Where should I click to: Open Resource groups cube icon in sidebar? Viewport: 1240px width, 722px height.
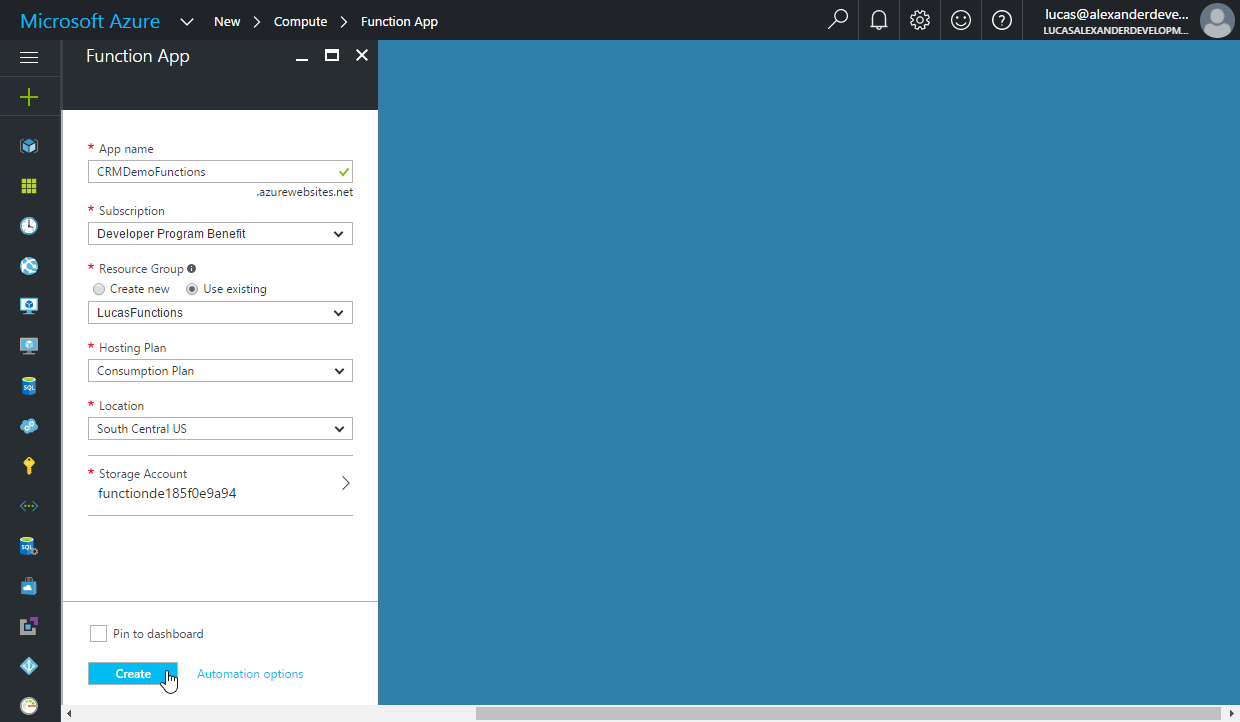pos(29,146)
